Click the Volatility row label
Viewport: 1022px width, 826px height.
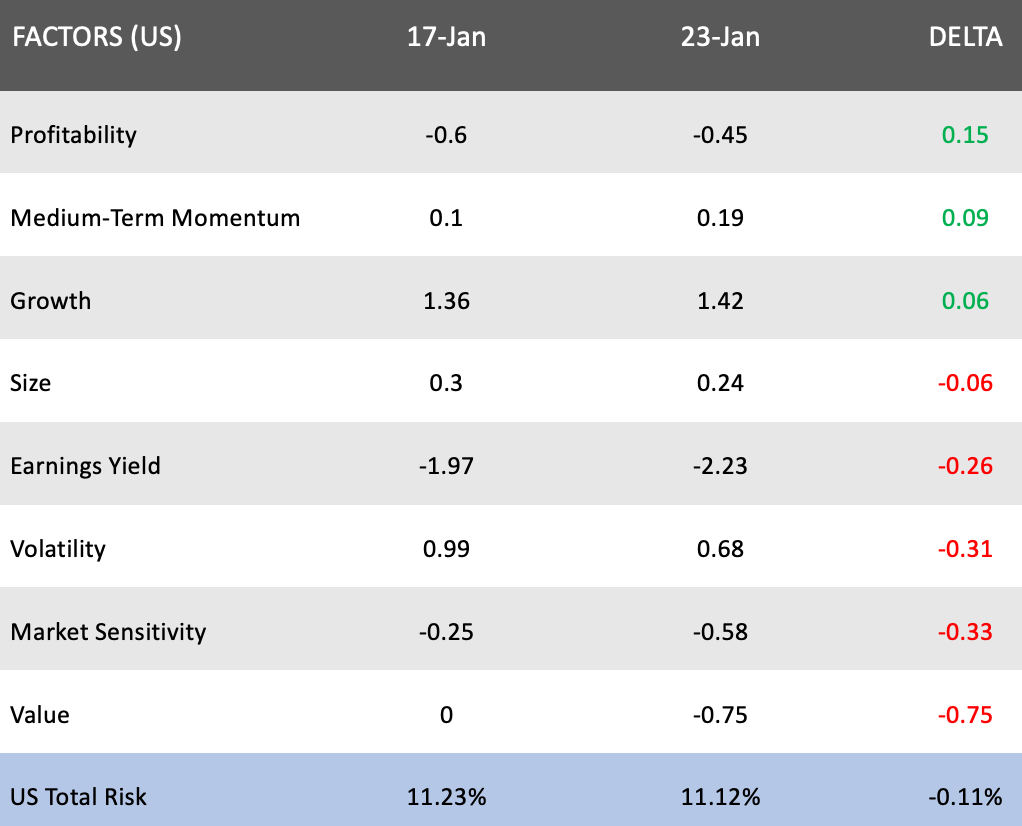tap(57, 549)
